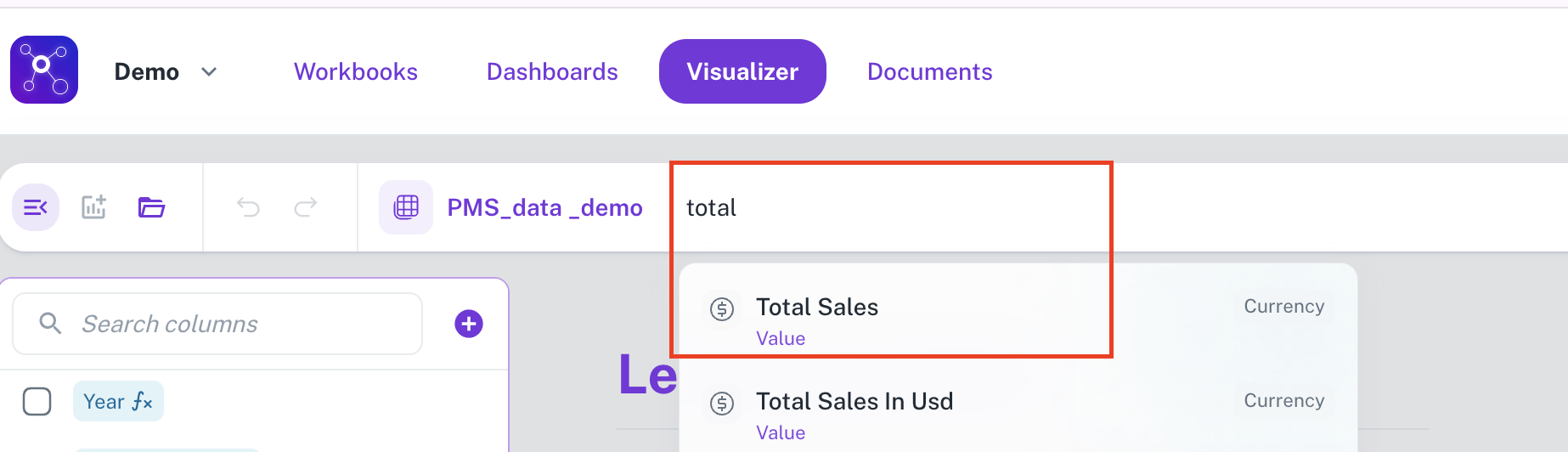
Task: Switch to the Dashboards tab
Action: pyautogui.click(x=552, y=72)
